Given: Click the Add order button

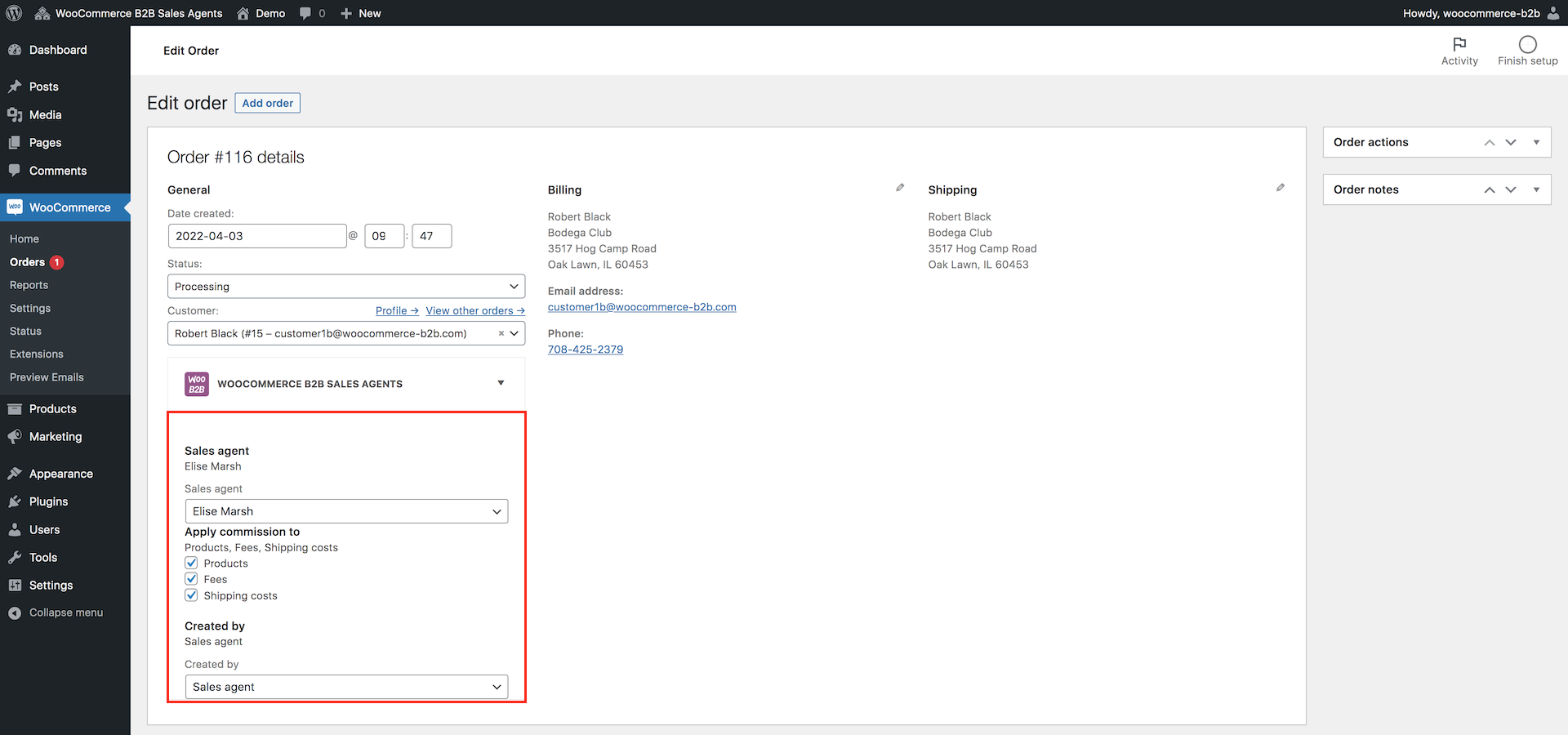Looking at the screenshot, I should (x=268, y=103).
